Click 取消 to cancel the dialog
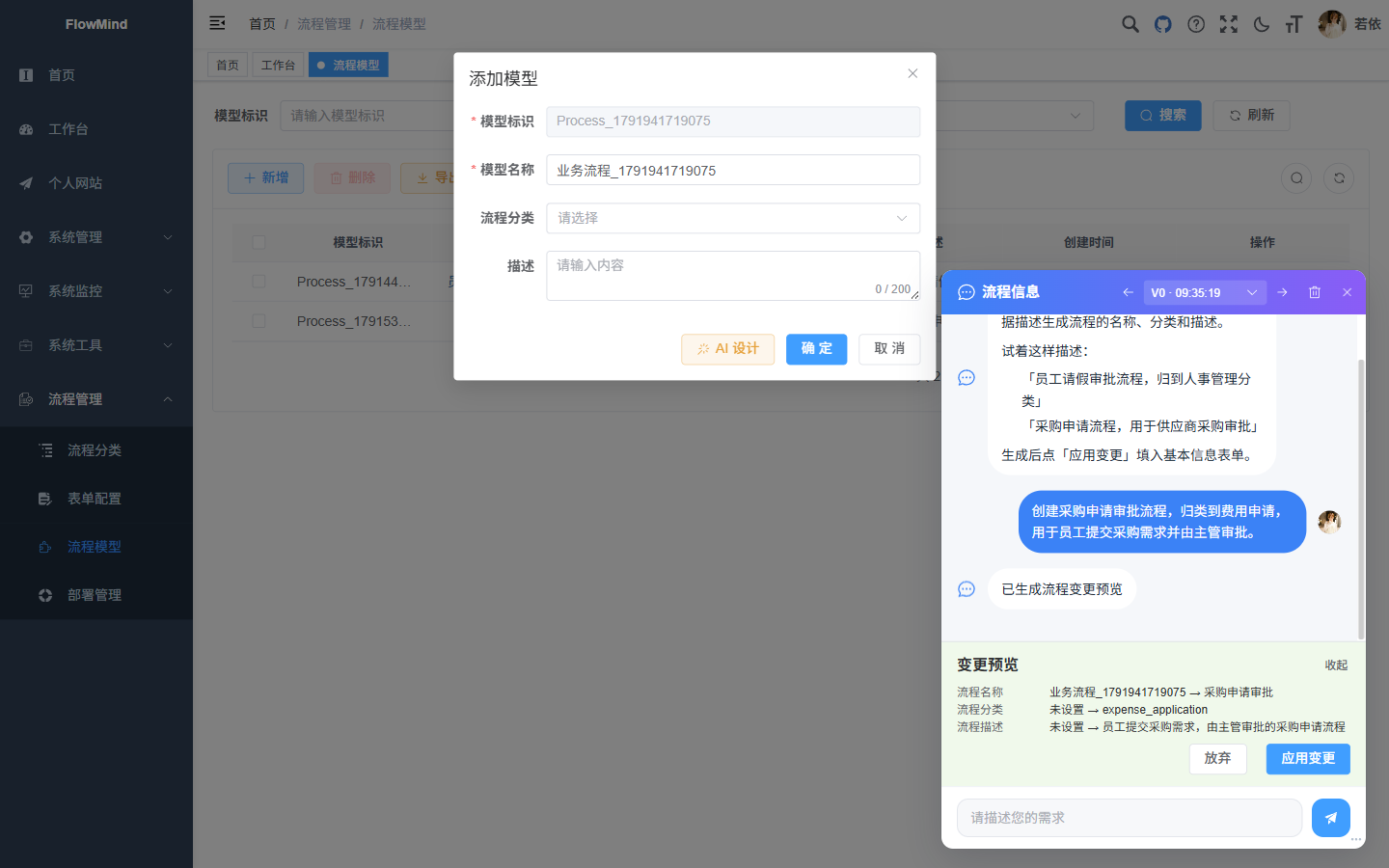This screenshot has width=1389, height=868. click(x=889, y=349)
